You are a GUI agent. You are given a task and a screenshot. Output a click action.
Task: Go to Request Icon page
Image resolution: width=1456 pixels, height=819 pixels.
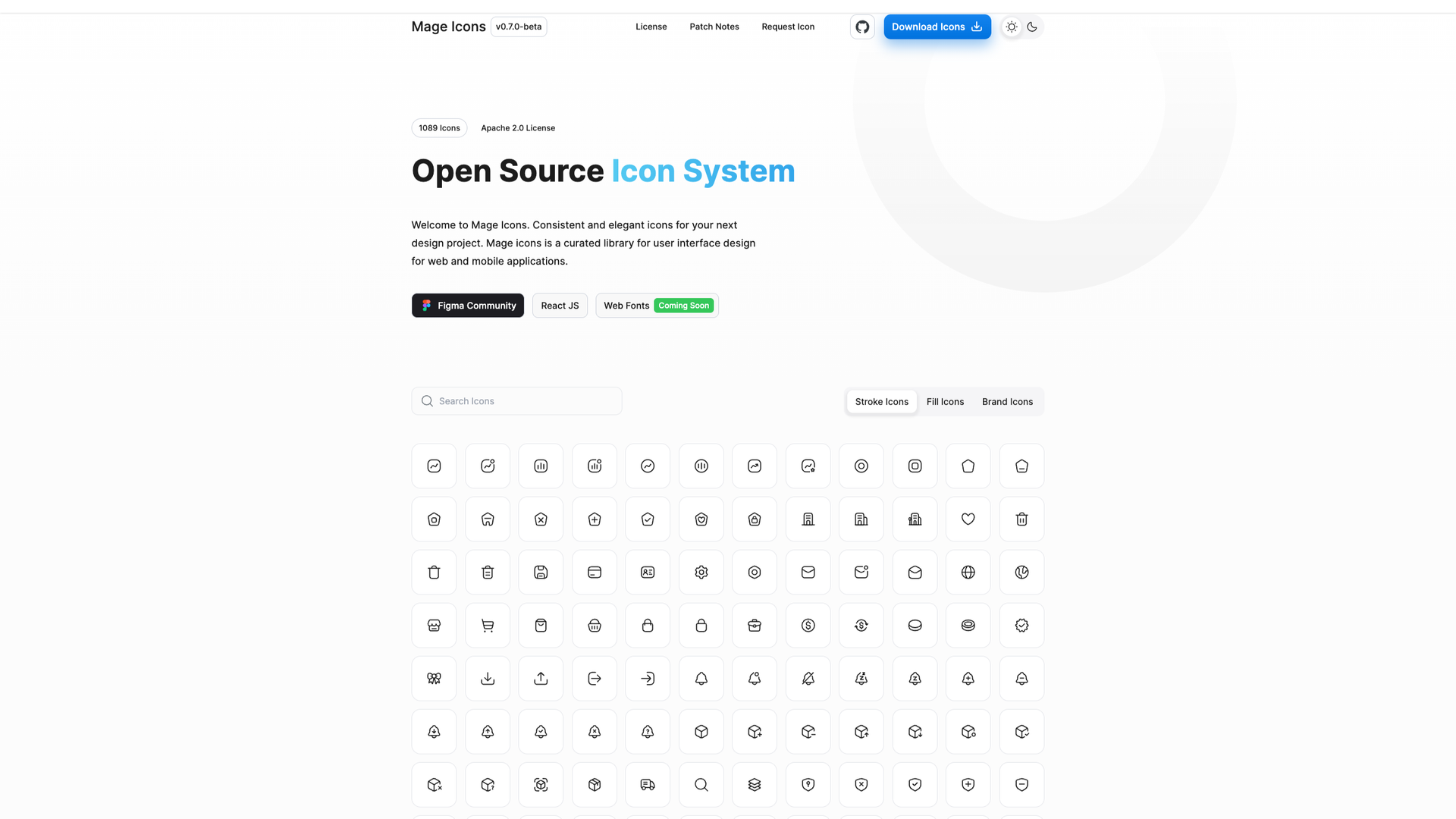[x=787, y=27]
